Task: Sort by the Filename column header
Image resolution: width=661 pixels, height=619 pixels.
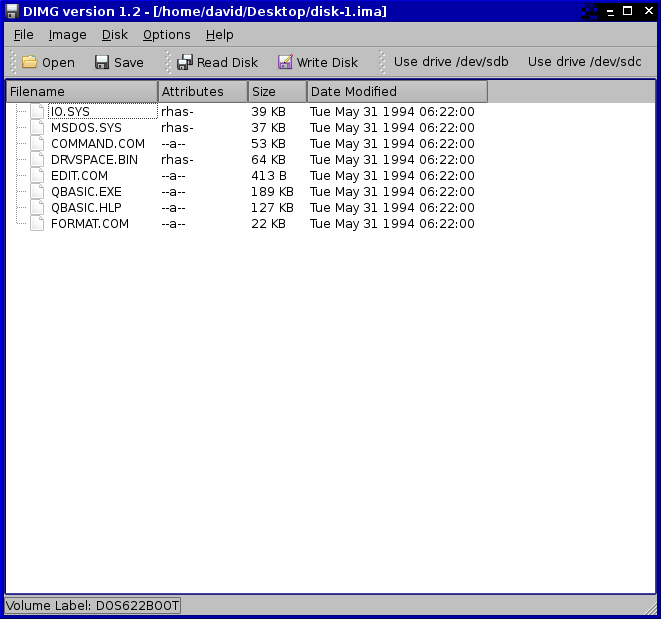Action: coord(82,92)
